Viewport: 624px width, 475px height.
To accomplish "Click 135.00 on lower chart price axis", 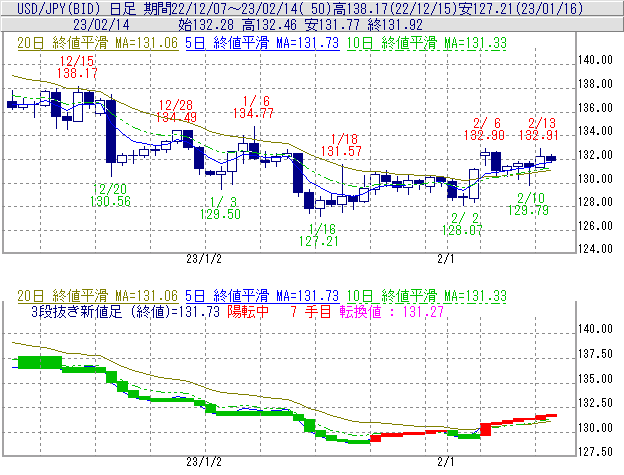I will point(595,378).
